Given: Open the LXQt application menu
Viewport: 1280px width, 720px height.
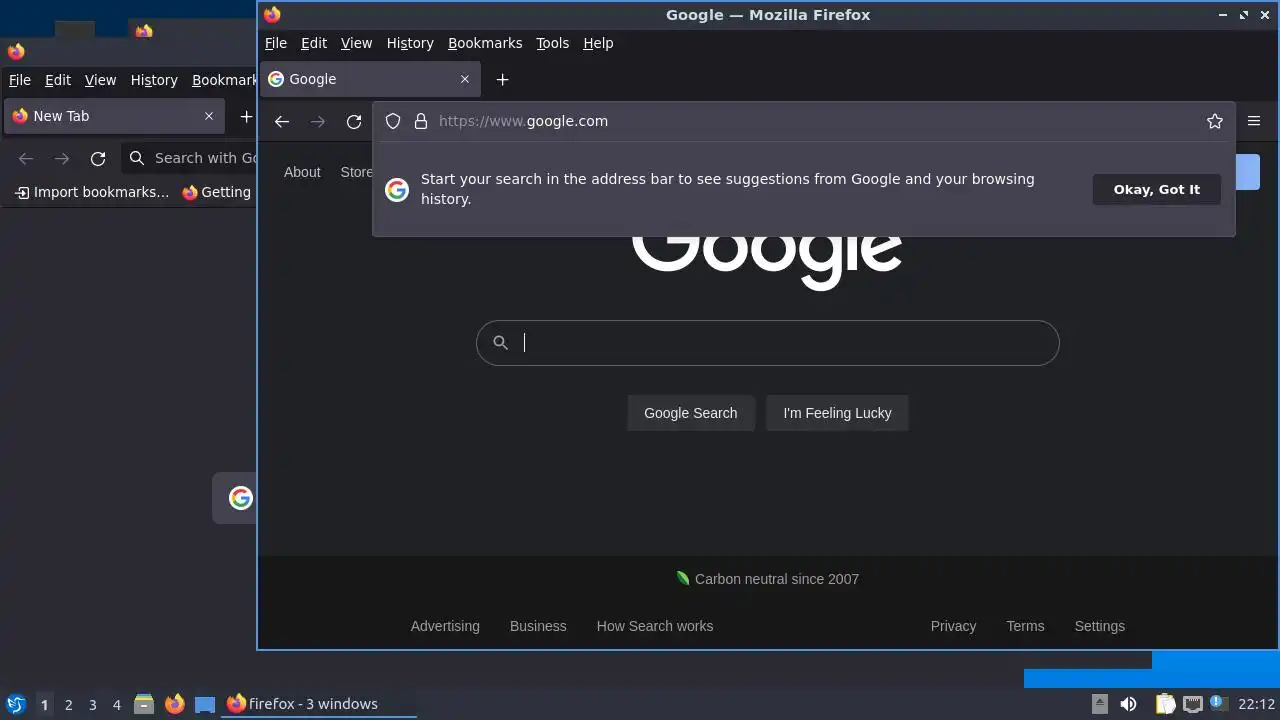Looking at the screenshot, I should pyautogui.click(x=15, y=704).
